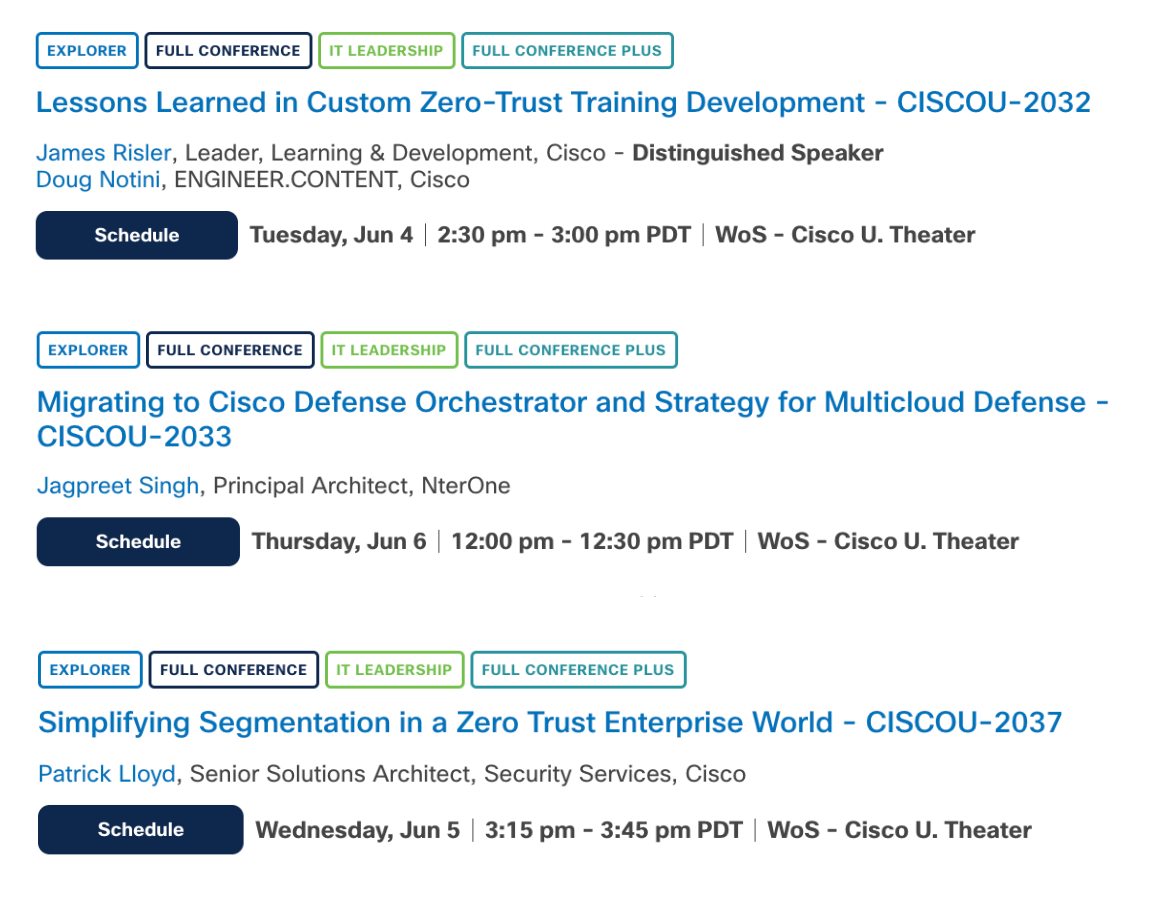This screenshot has height=900, width=1158.
Task: Click Explorer tag on Defense Orchestrator session
Action: point(88,350)
